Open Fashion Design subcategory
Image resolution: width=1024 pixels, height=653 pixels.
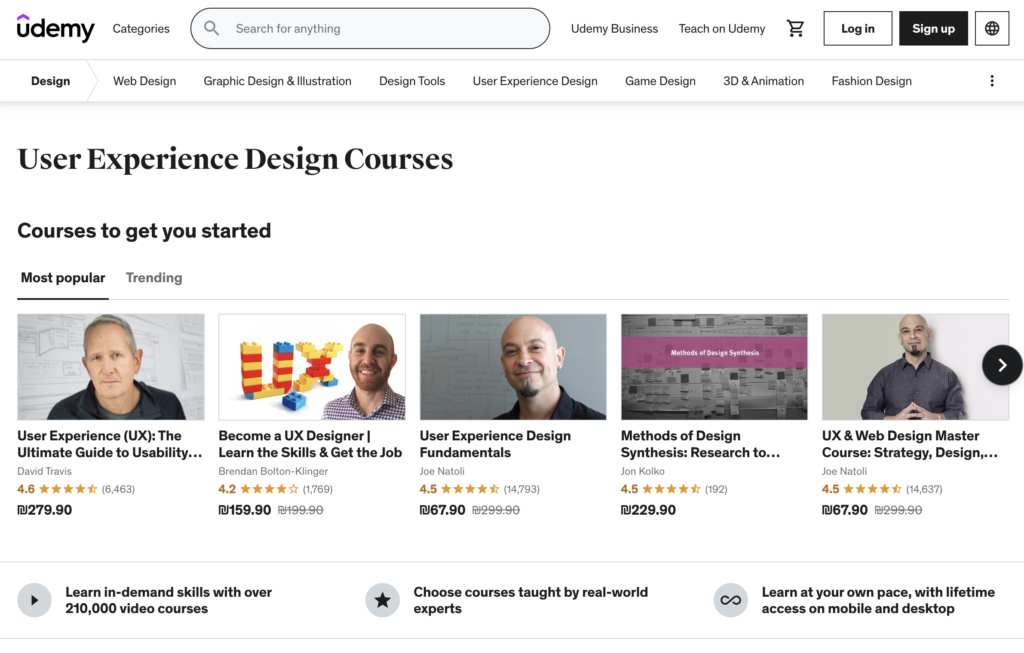click(871, 81)
